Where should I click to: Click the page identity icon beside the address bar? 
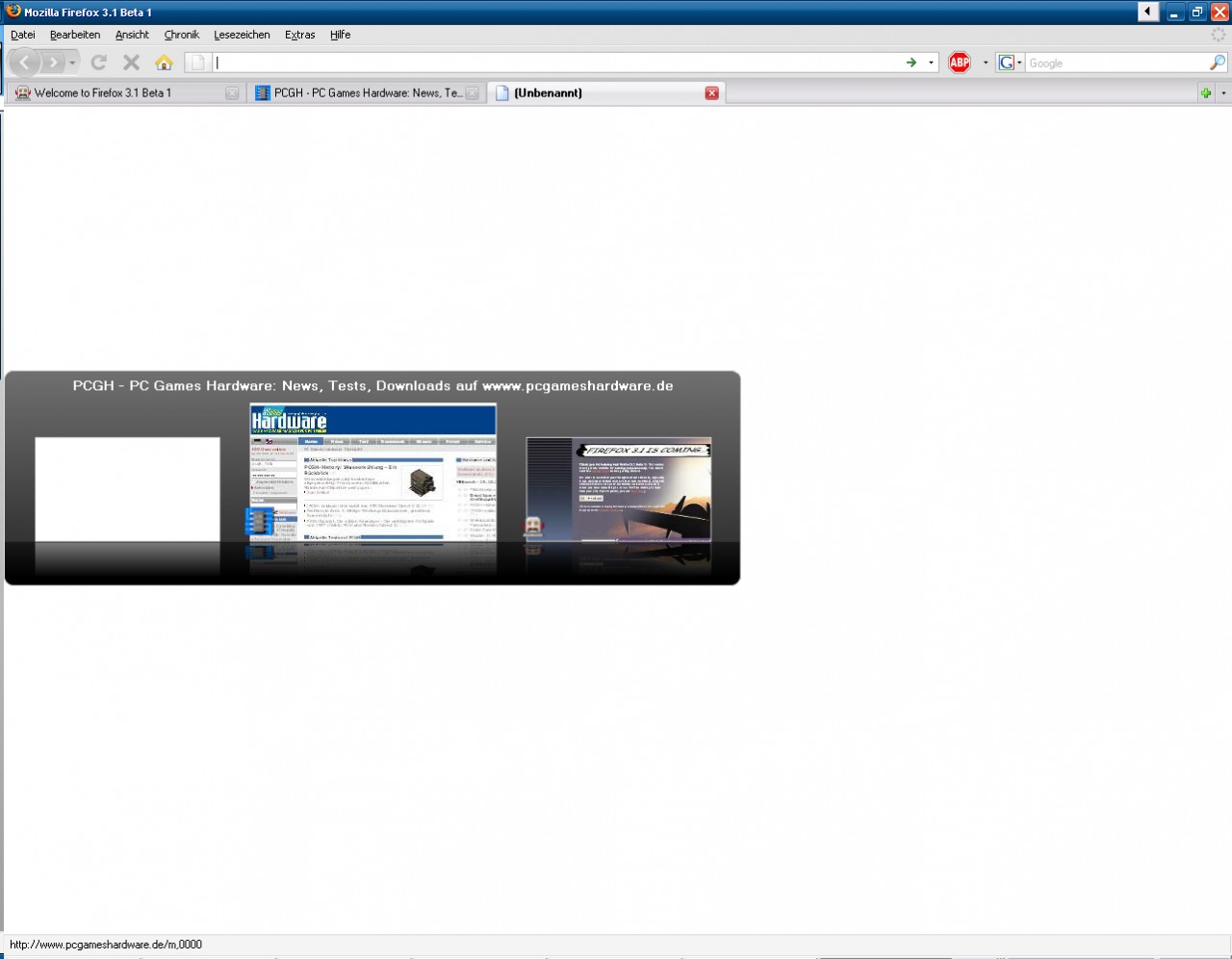click(197, 63)
